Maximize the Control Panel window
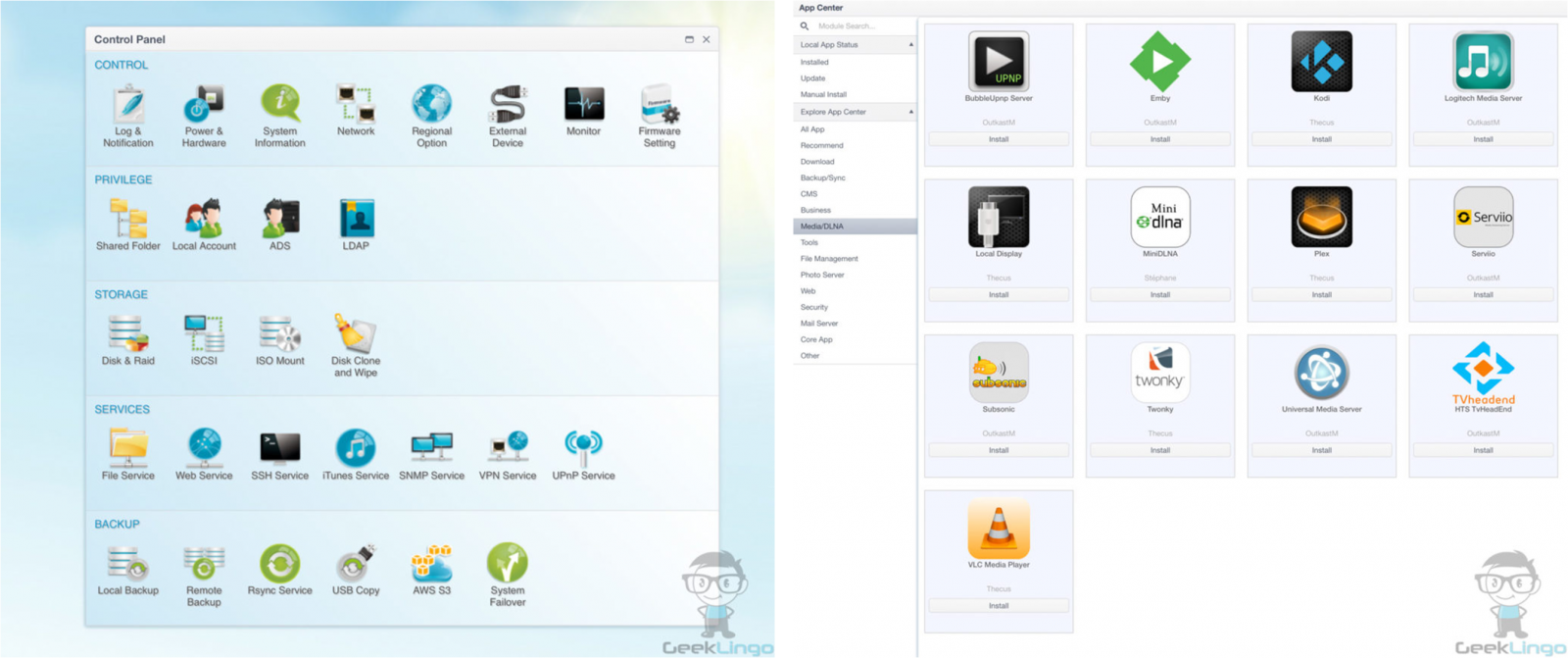 [x=689, y=39]
